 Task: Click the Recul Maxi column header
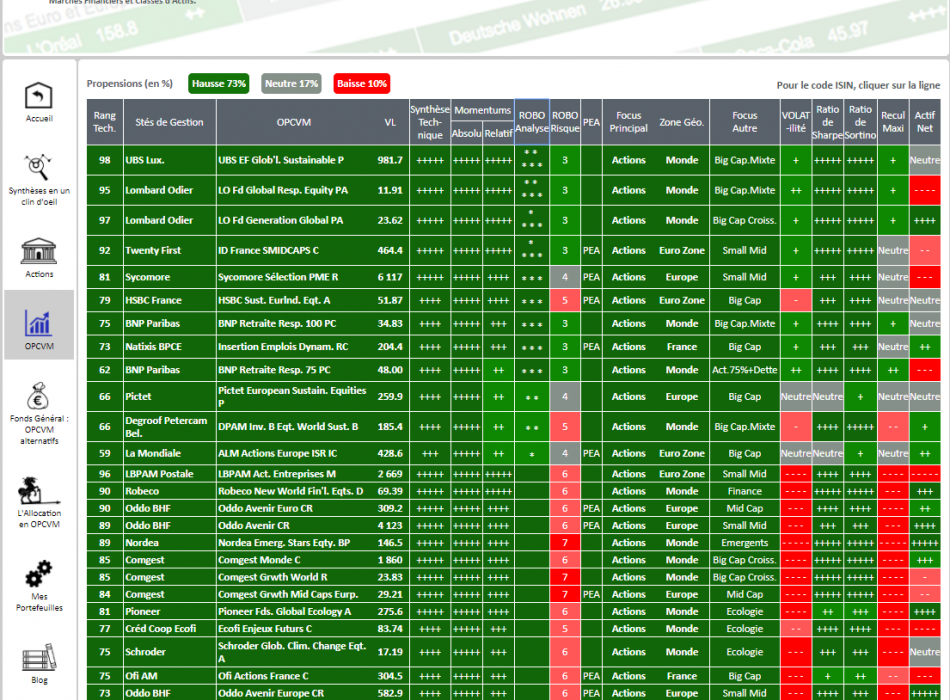(893, 122)
